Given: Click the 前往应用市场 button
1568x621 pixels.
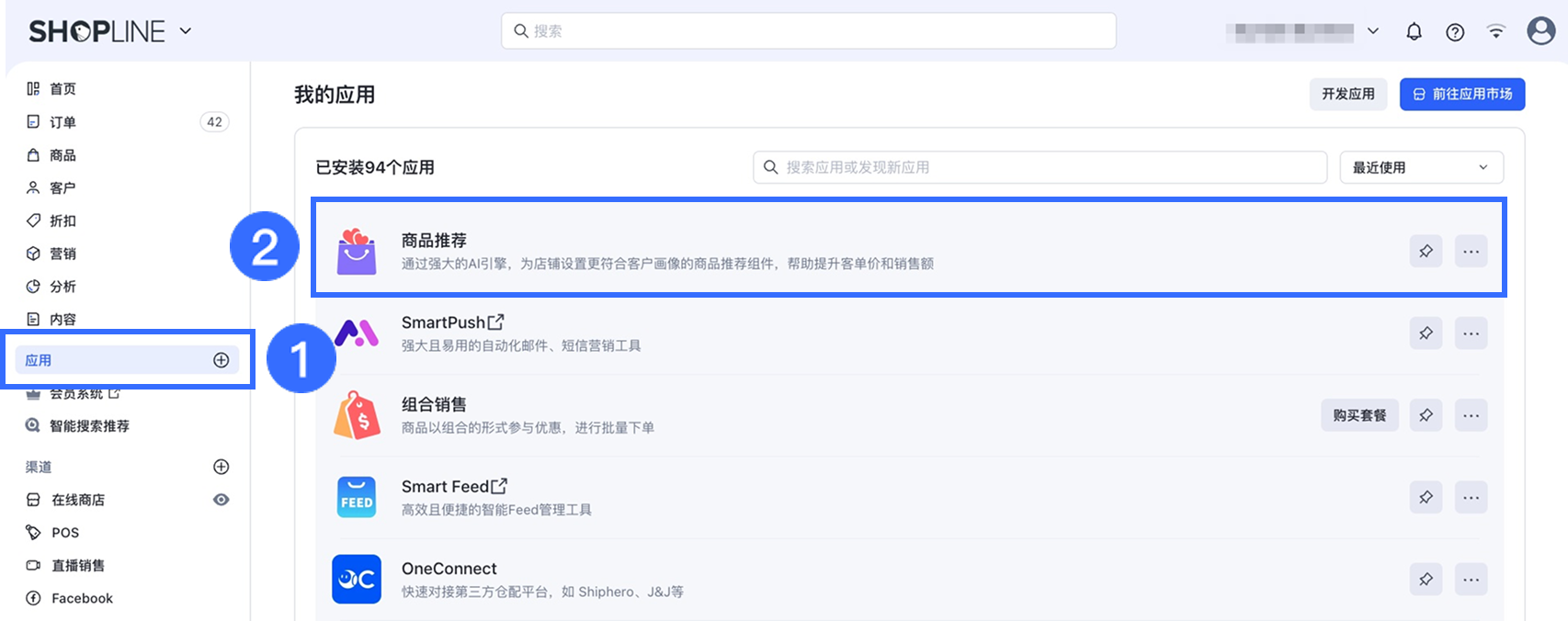Looking at the screenshot, I should coord(1462,94).
